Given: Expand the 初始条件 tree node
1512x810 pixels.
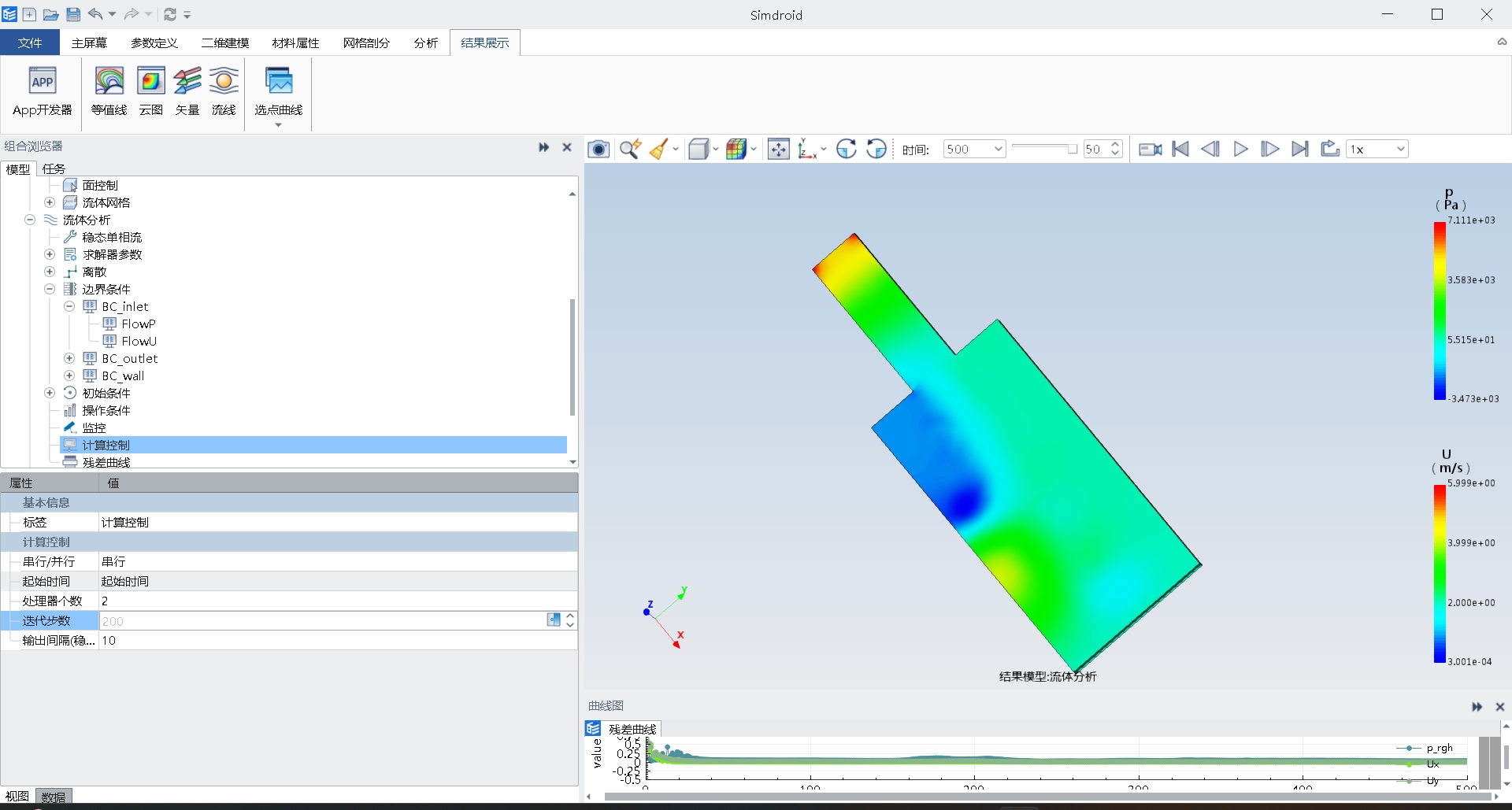Looking at the screenshot, I should (x=50, y=393).
